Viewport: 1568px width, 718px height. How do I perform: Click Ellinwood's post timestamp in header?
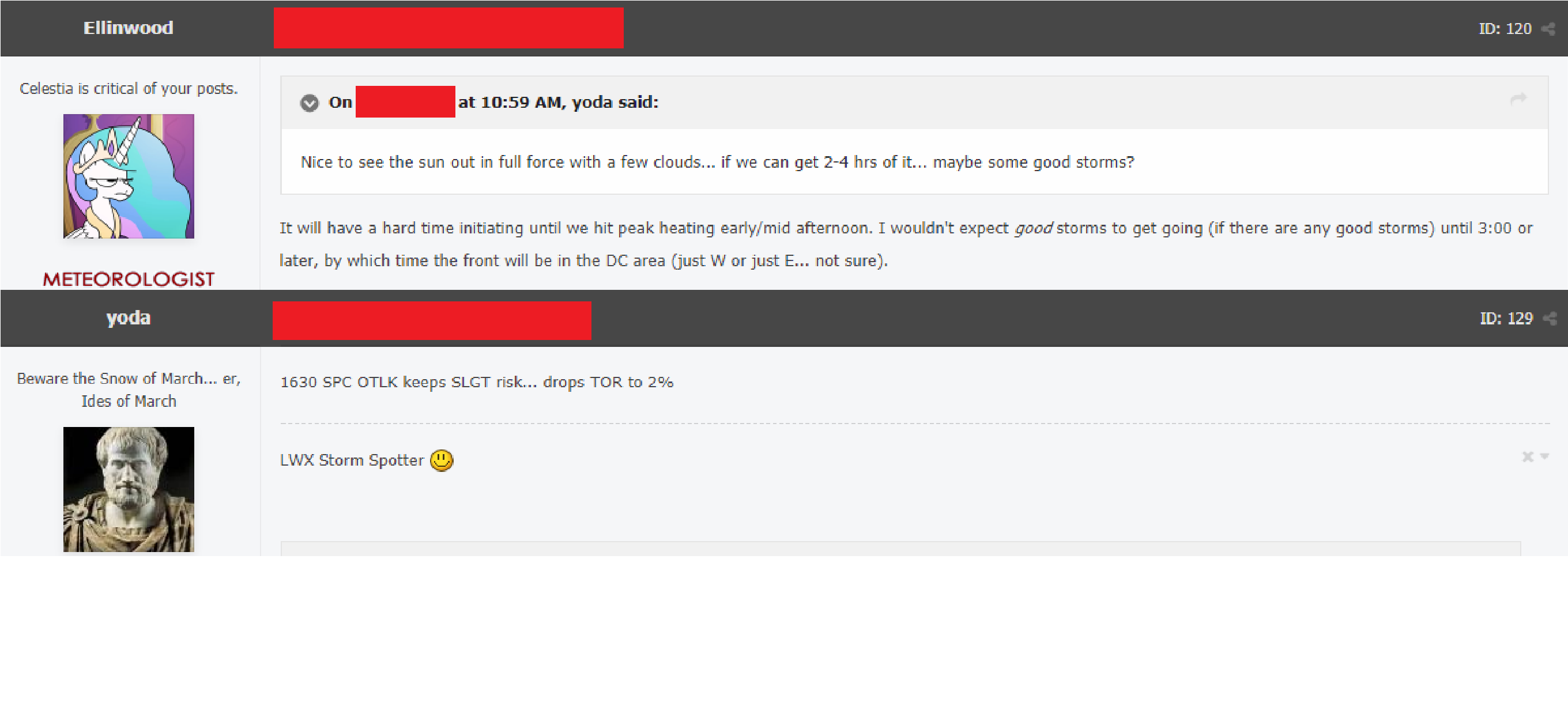[448, 28]
